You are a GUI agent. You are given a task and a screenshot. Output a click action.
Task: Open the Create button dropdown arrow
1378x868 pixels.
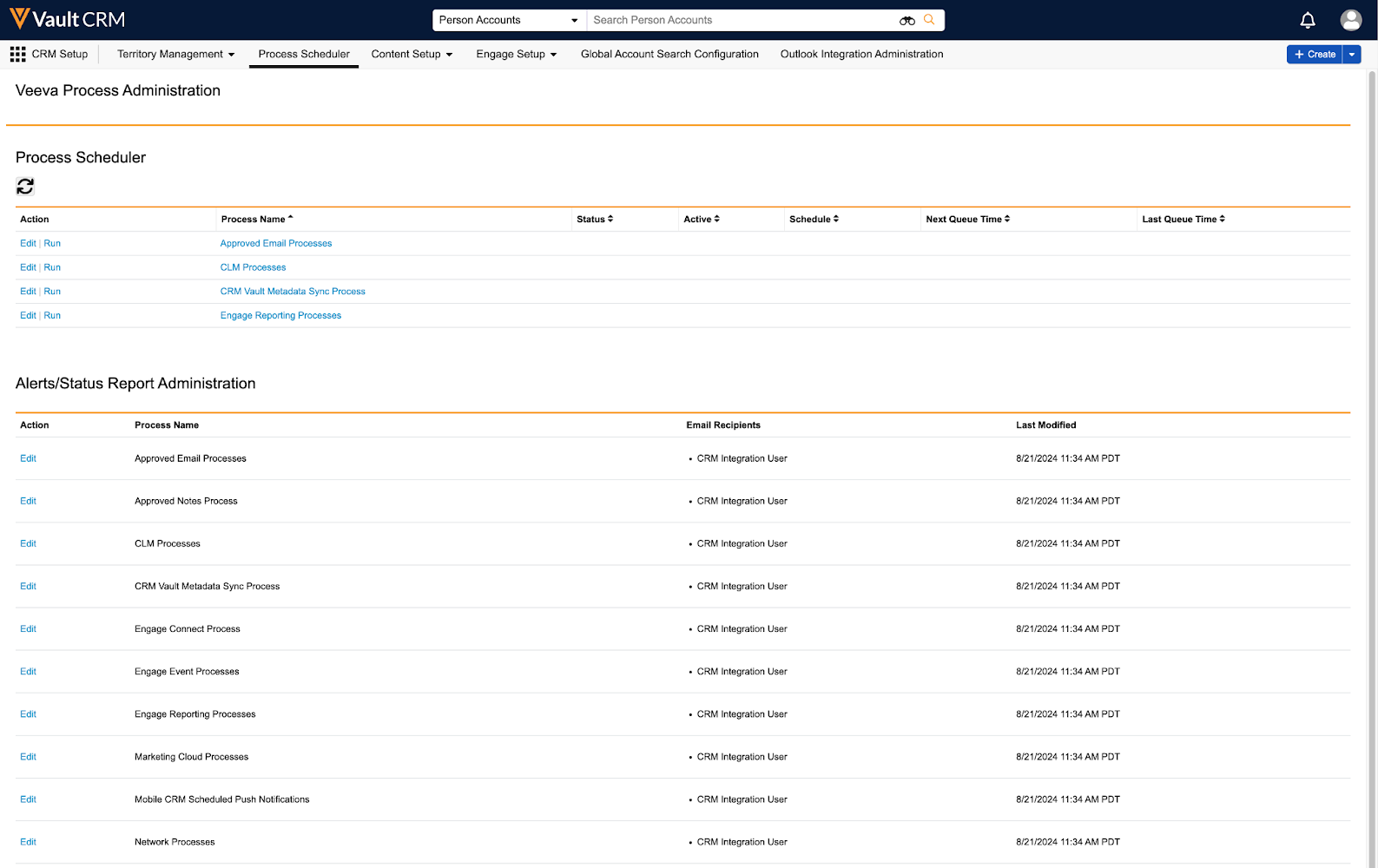[x=1352, y=55]
